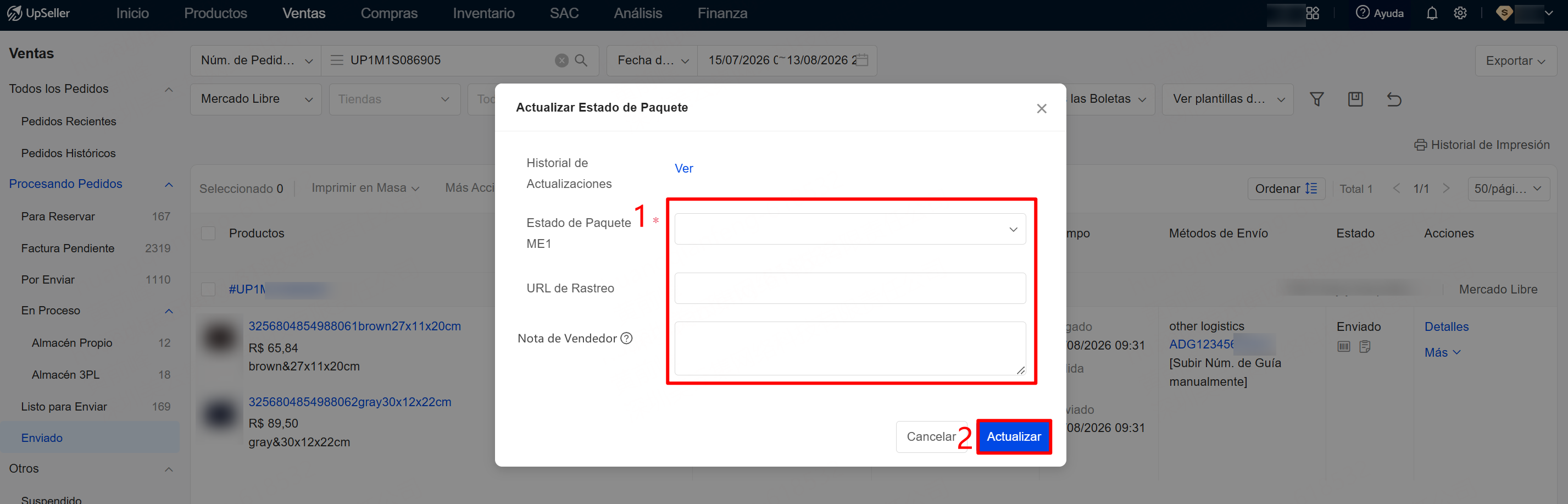This screenshot has width=1568, height=504.
Task: Open the Detalles link
Action: [1445, 327]
